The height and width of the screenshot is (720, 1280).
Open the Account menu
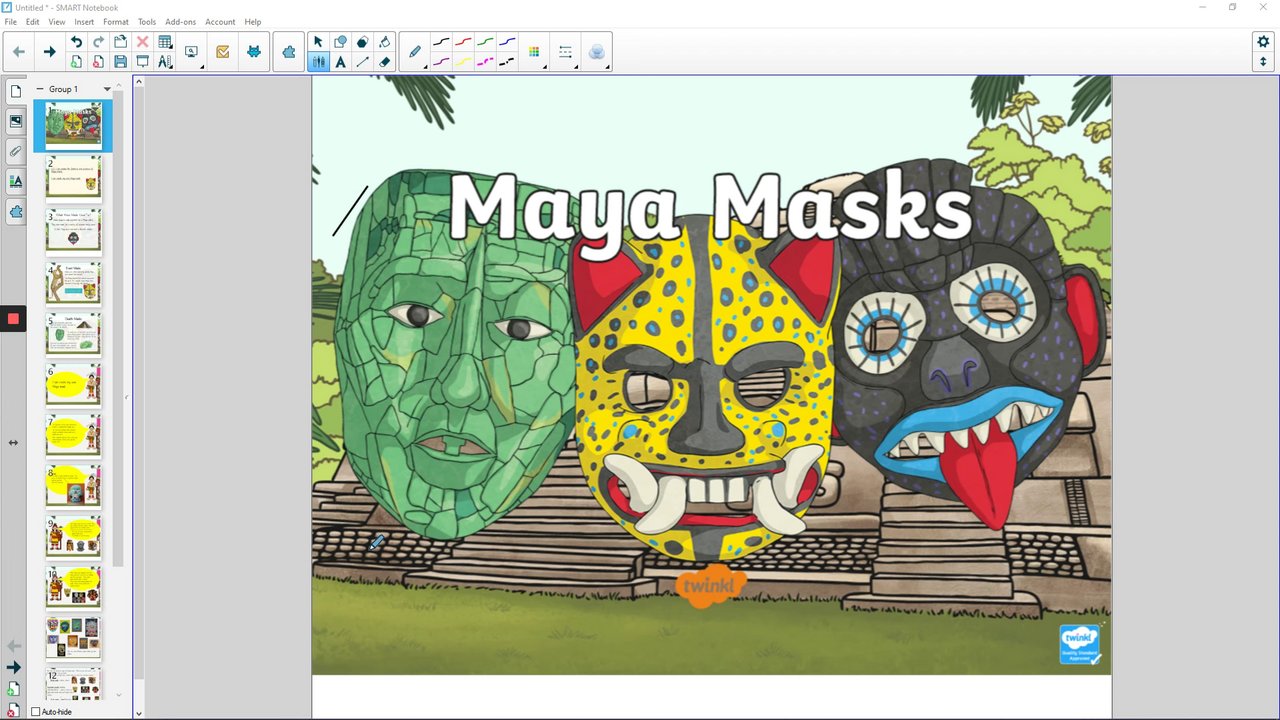[220, 22]
